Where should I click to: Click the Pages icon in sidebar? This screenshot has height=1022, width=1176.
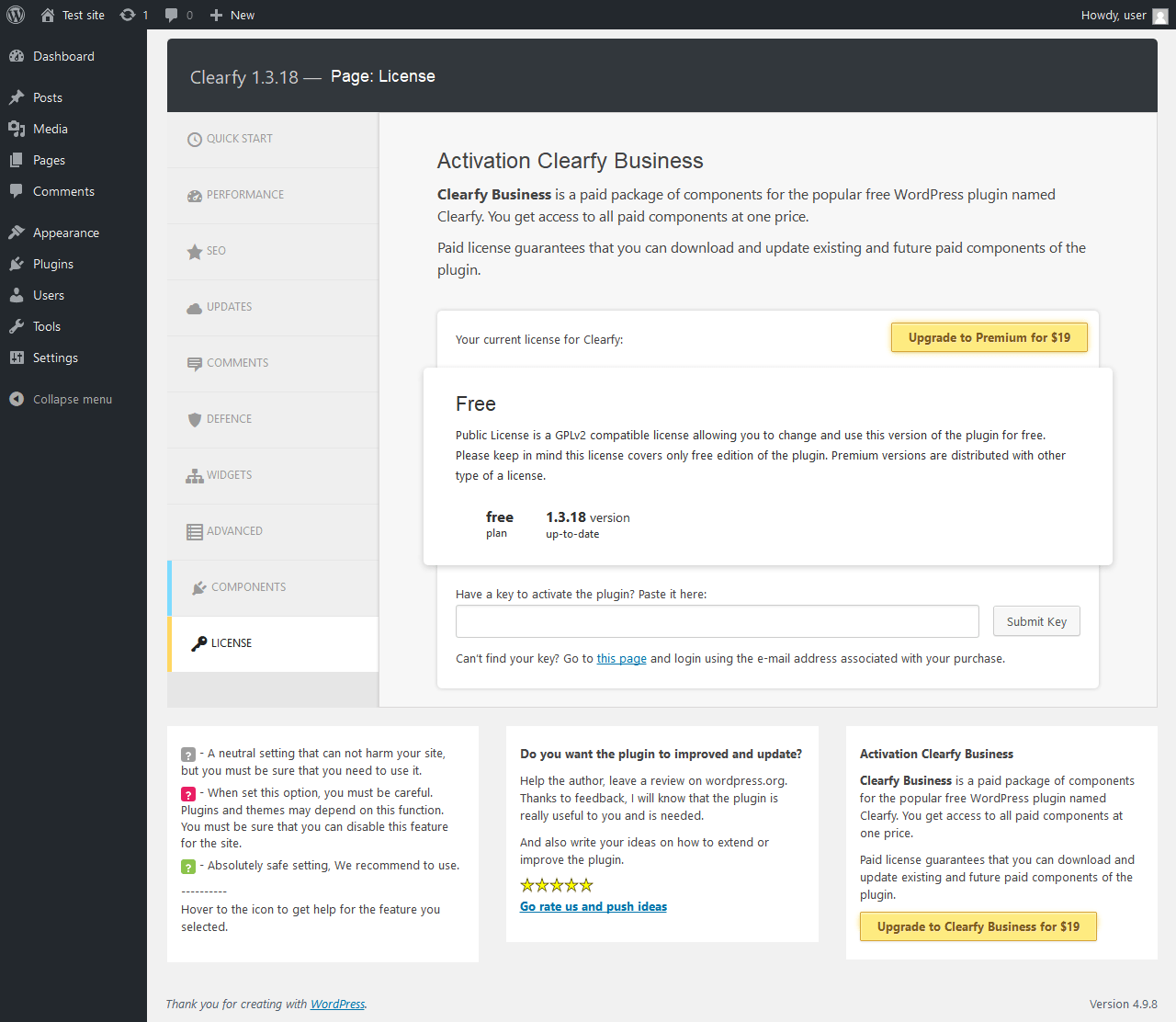pos(17,160)
